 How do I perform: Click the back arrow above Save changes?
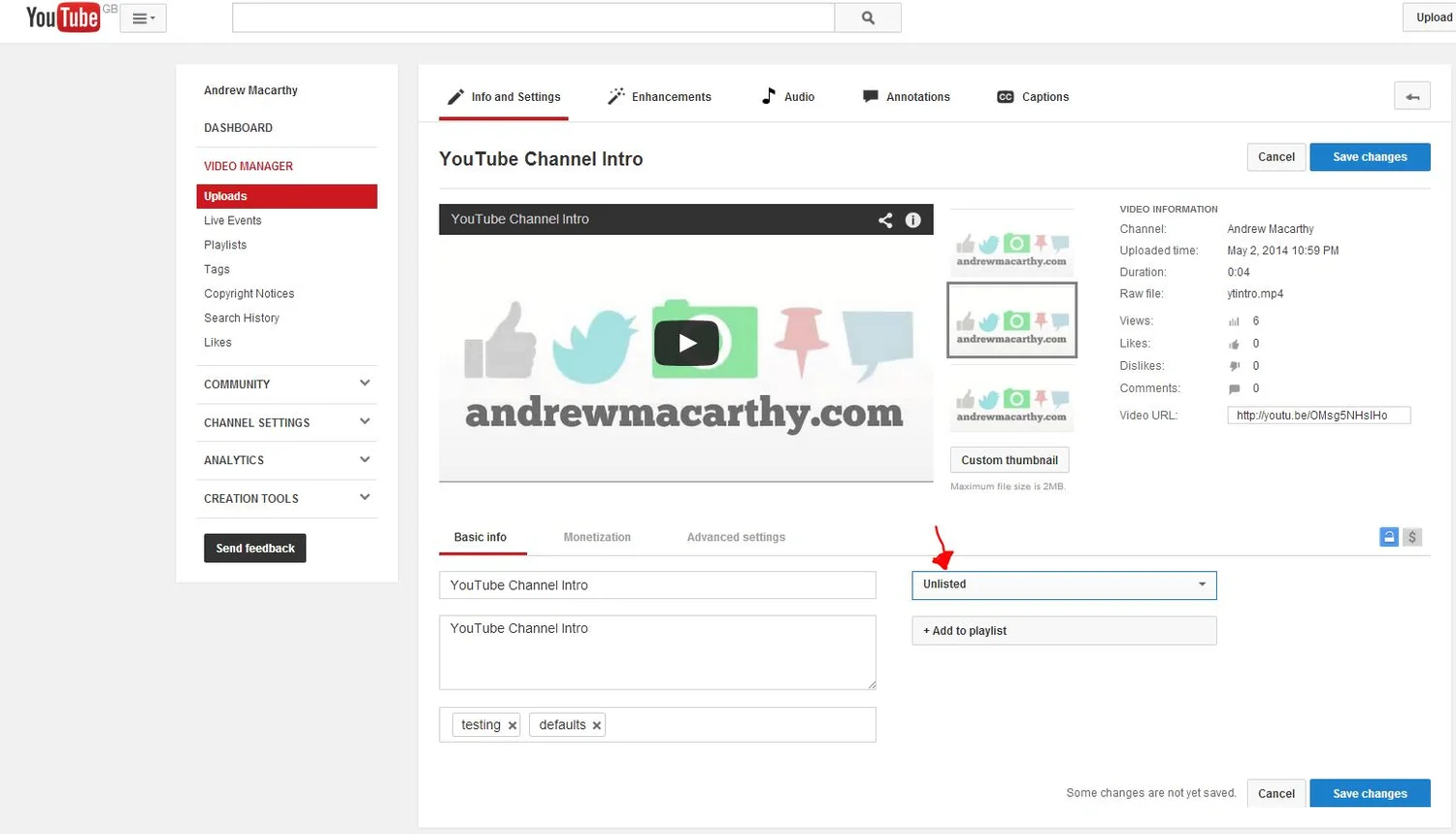click(1411, 95)
